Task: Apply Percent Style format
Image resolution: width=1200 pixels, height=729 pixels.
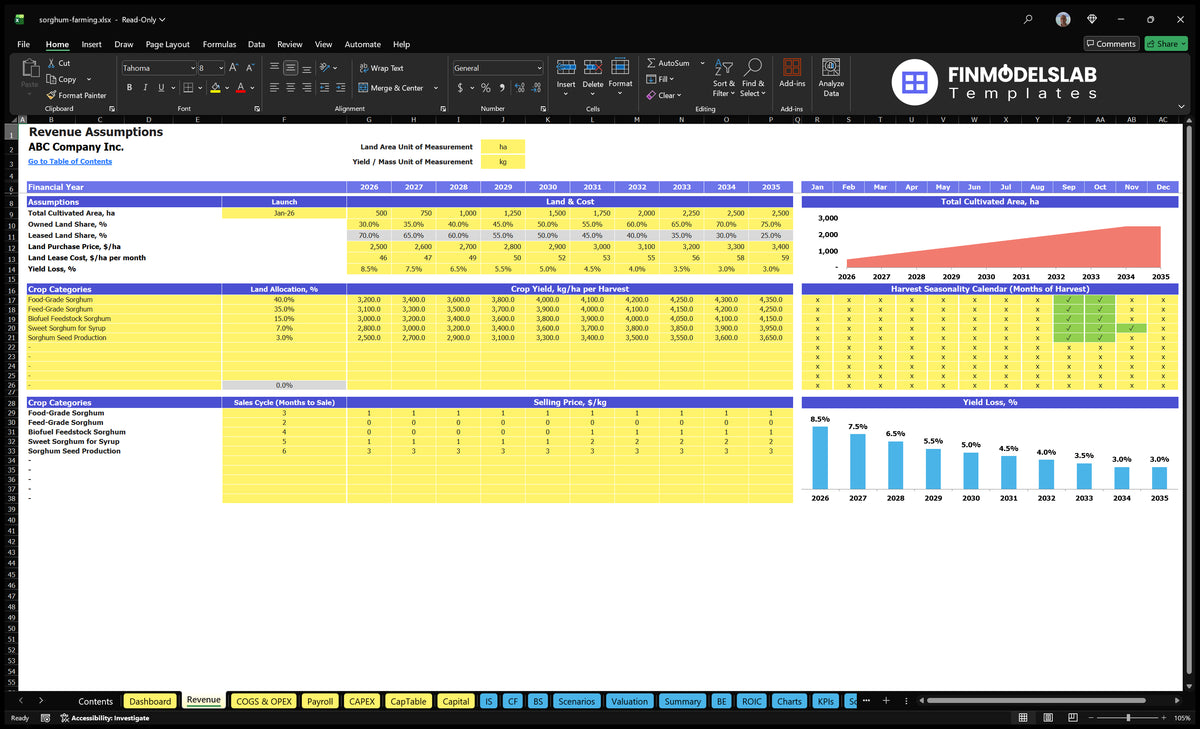Action: [x=486, y=88]
